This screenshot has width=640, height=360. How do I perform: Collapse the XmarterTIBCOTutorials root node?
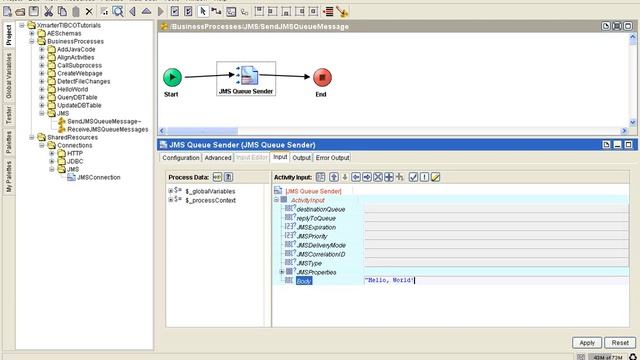tap(22, 25)
